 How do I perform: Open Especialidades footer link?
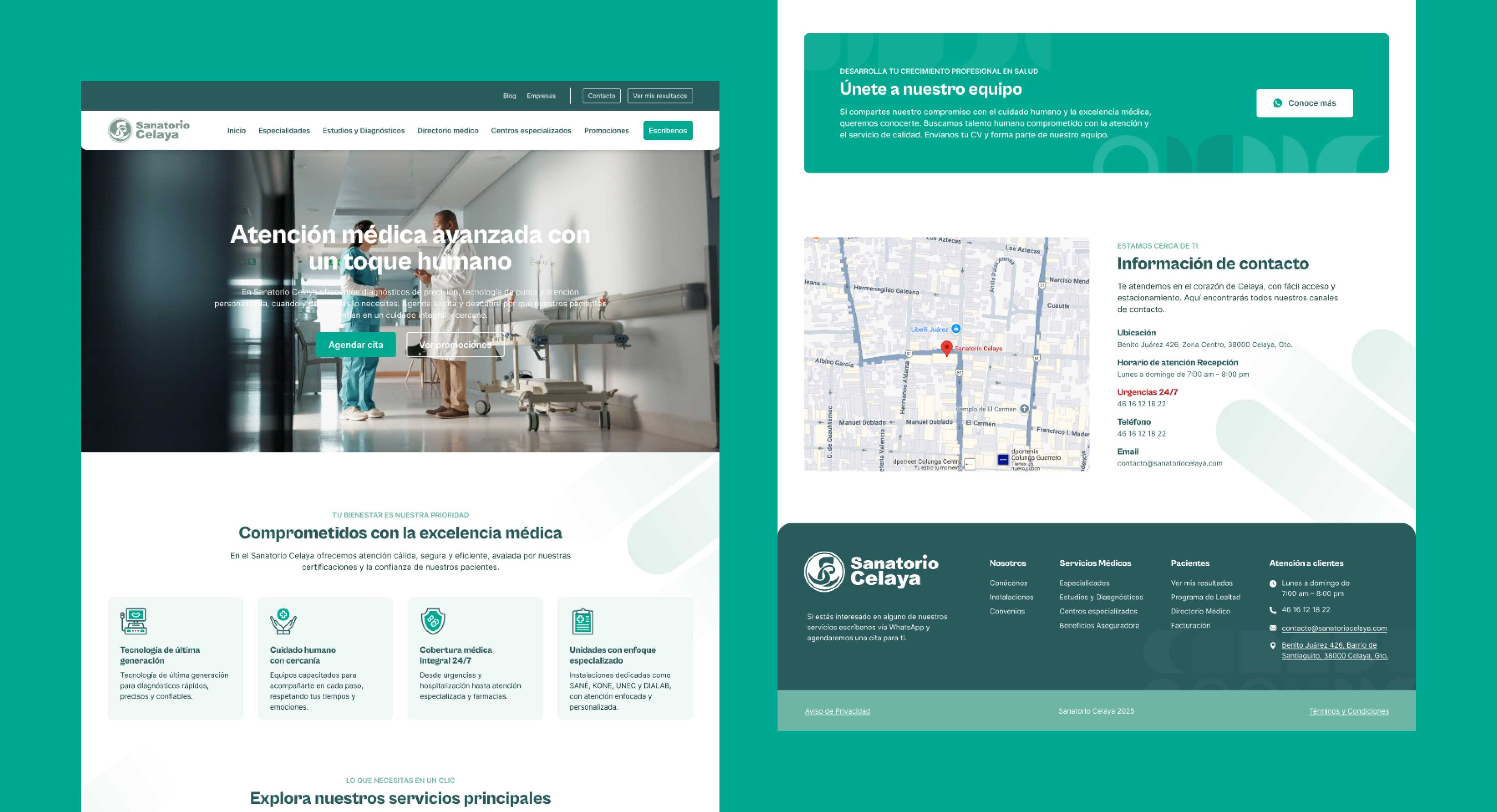(x=1084, y=583)
